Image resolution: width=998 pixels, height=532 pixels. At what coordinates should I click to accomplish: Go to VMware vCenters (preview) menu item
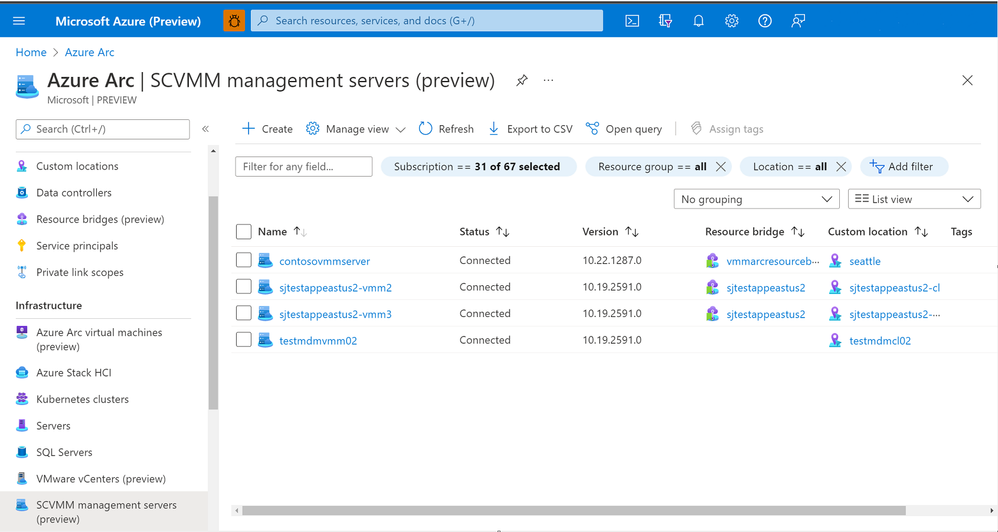point(102,479)
